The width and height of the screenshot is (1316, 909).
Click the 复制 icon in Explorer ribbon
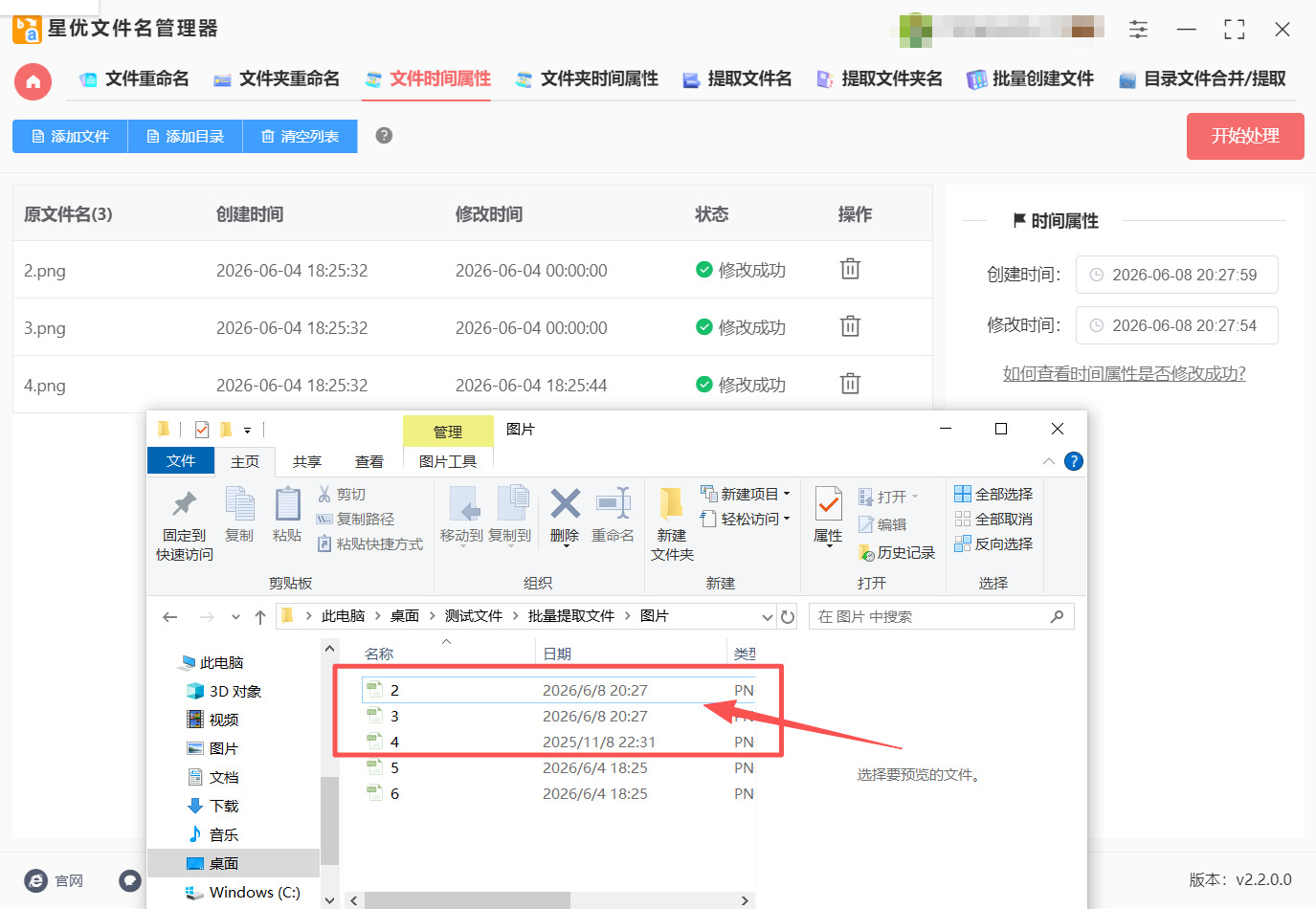[x=239, y=514]
